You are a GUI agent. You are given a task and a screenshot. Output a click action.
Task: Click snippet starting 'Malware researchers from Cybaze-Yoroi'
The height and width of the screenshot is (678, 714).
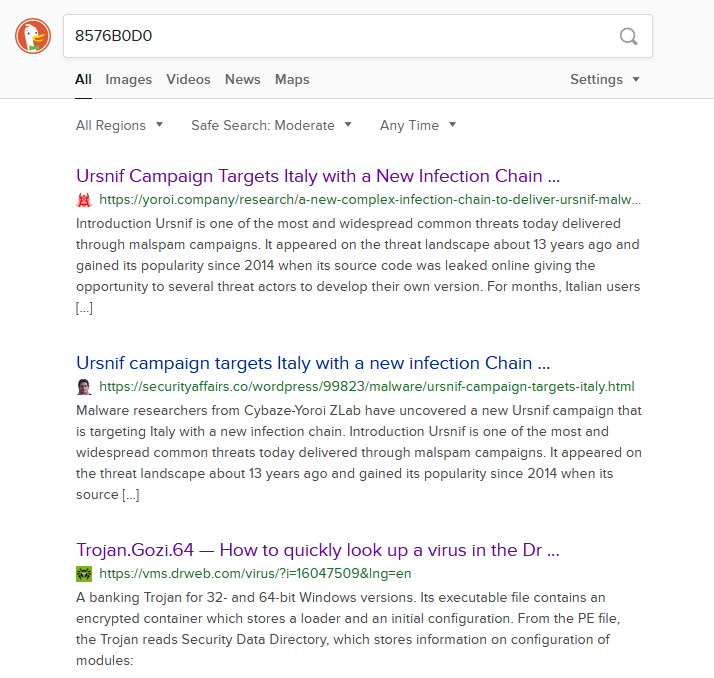tap(359, 453)
